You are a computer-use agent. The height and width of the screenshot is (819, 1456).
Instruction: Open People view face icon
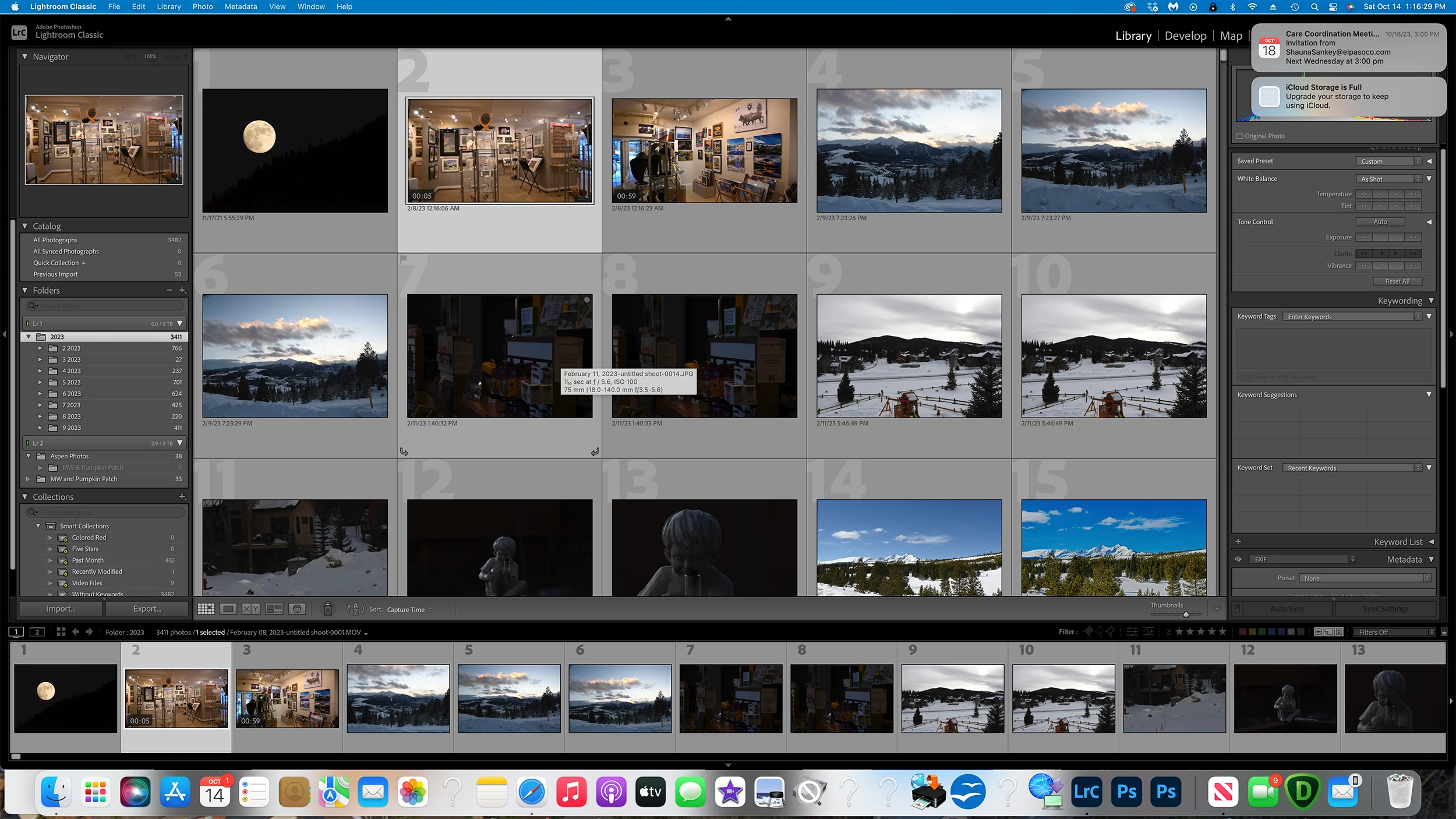(x=297, y=609)
